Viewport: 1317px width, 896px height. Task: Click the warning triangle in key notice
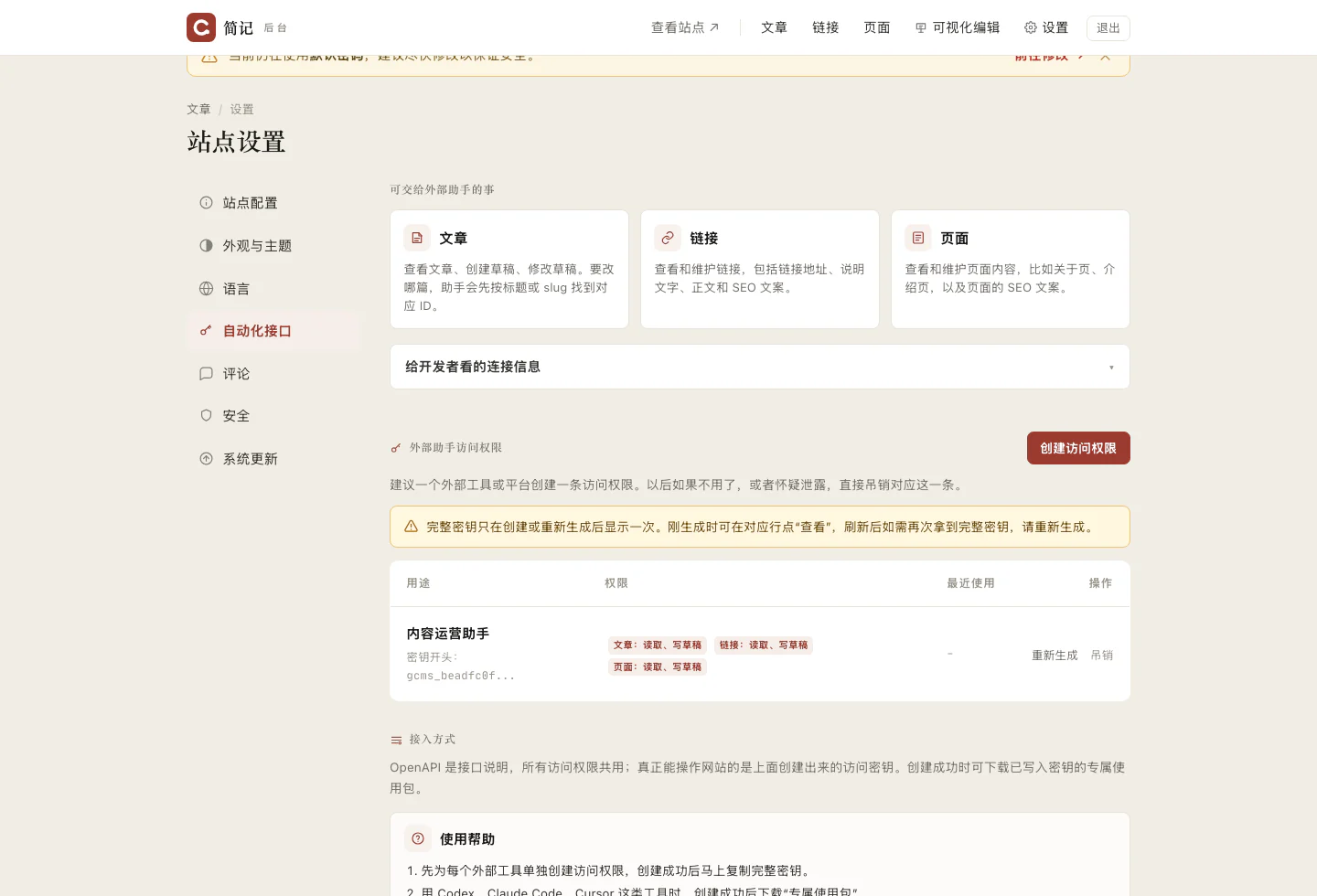411,527
